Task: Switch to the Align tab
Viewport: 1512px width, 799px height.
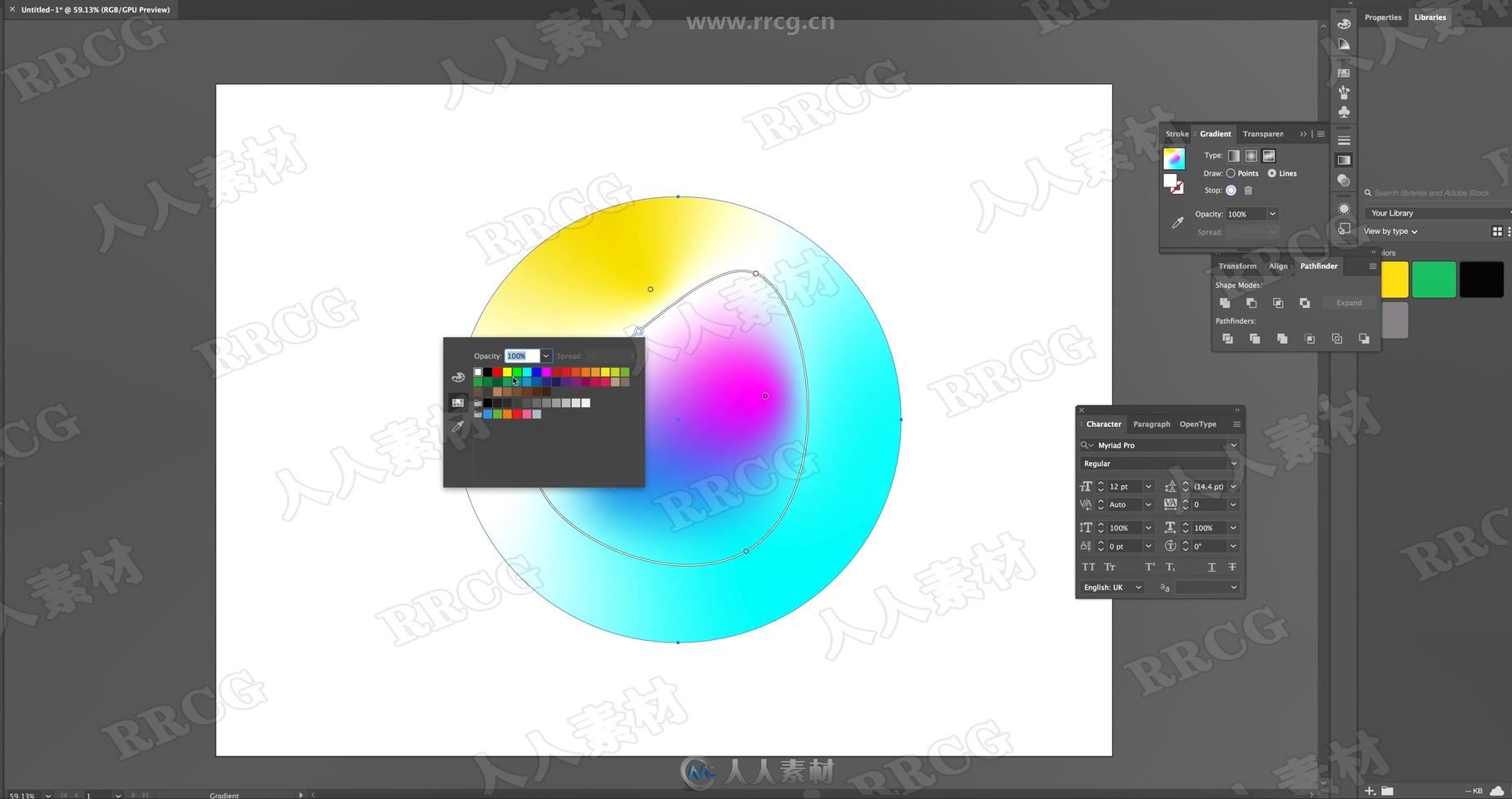Action: tap(1278, 266)
